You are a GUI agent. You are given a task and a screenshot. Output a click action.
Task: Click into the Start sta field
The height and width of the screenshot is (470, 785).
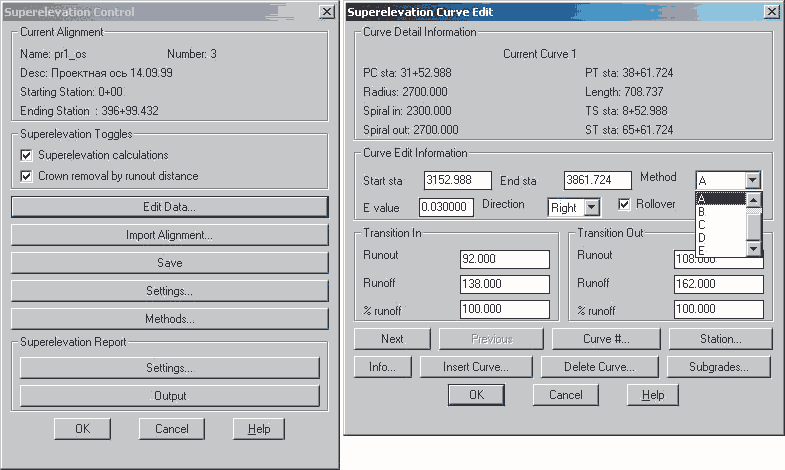(455, 180)
